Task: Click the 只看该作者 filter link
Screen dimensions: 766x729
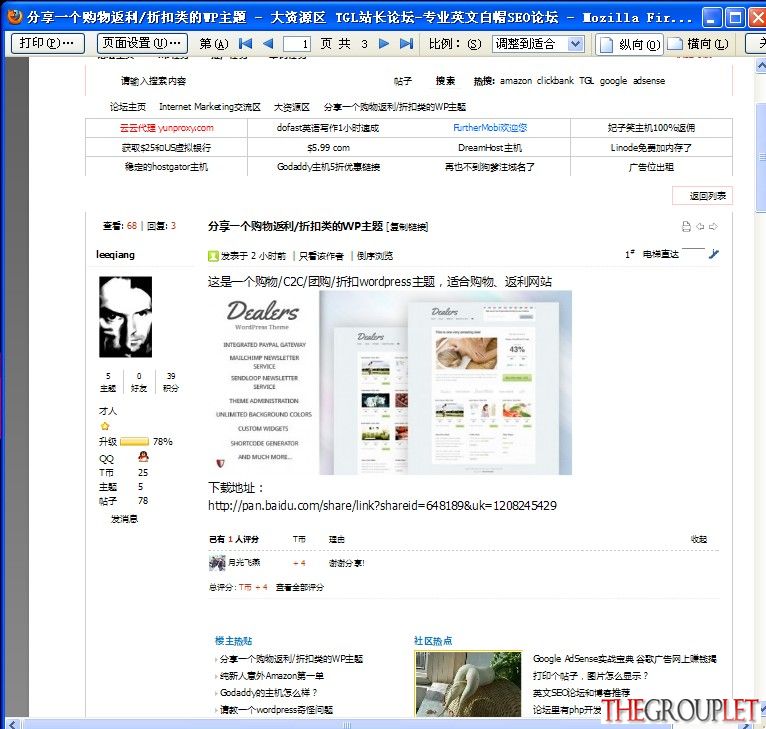Action: [x=321, y=256]
